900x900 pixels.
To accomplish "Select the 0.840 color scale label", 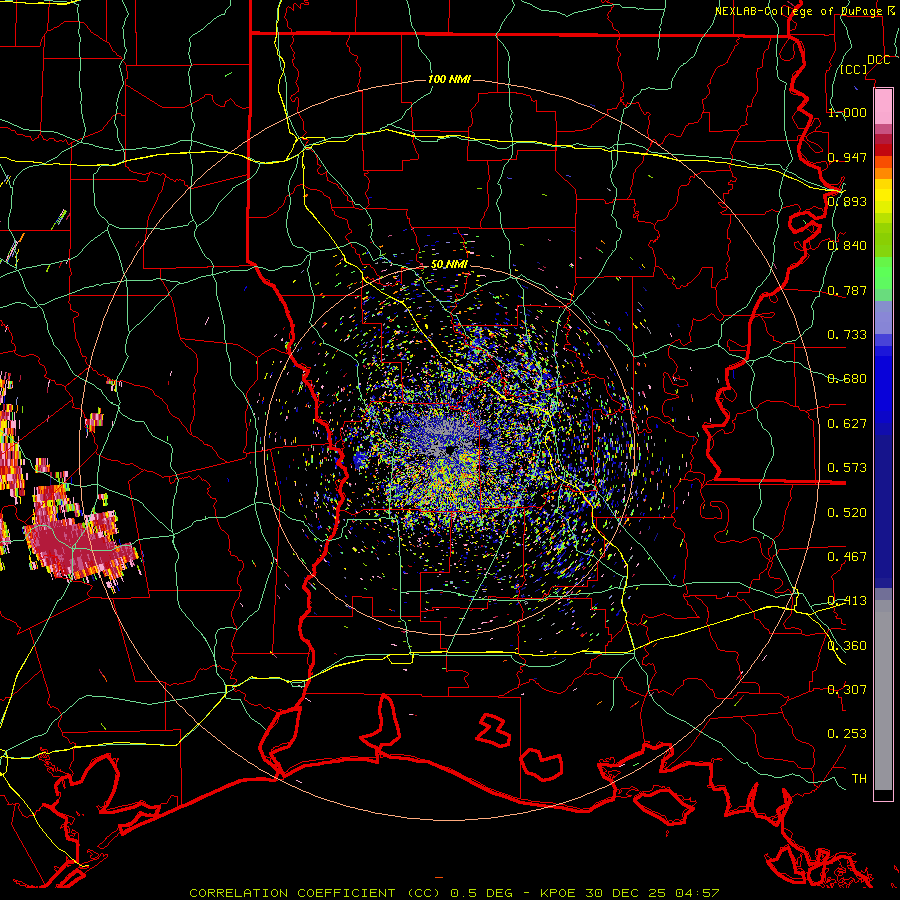I will click(847, 246).
